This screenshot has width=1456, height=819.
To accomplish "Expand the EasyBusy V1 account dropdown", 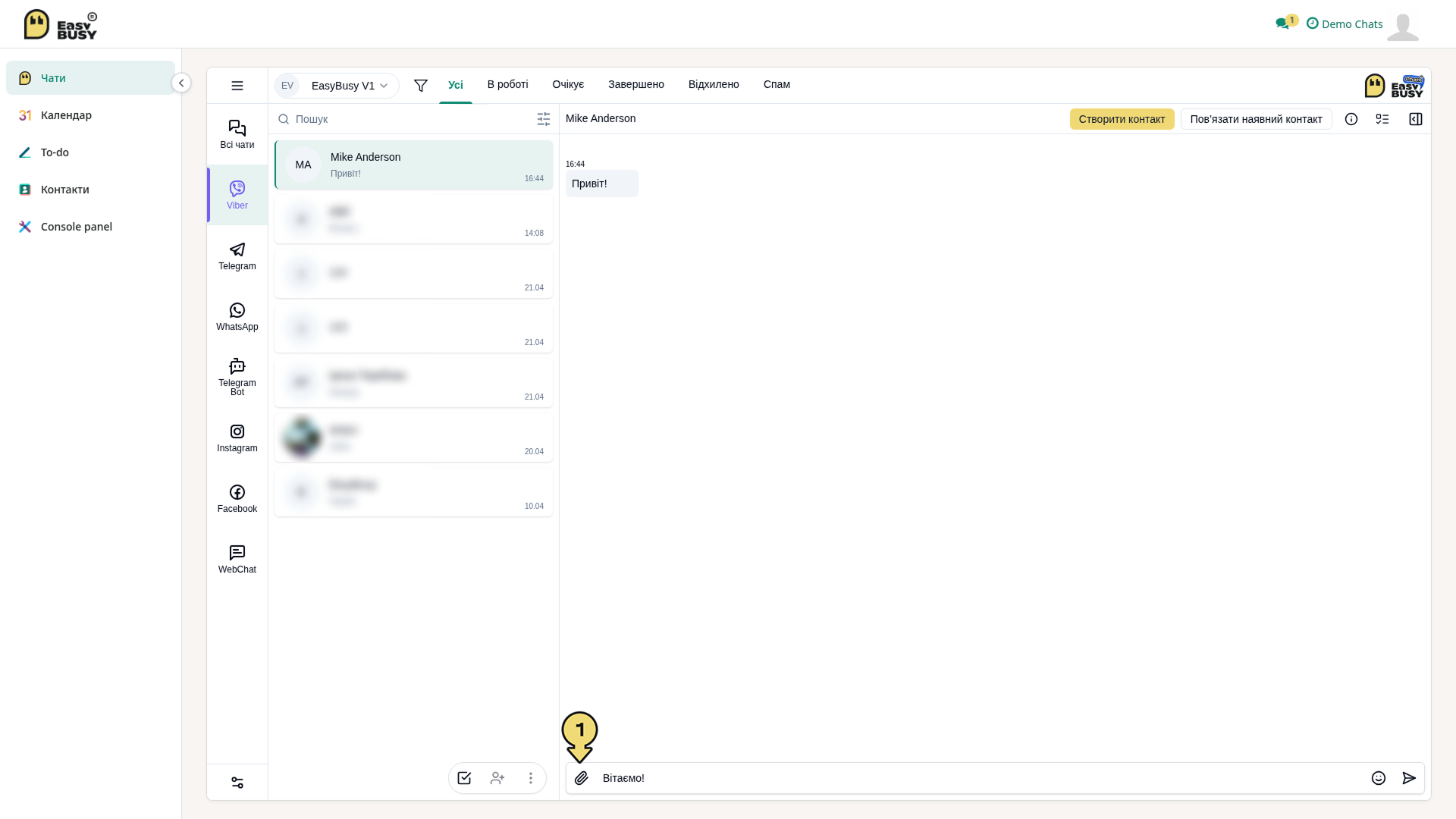I will point(337,86).
